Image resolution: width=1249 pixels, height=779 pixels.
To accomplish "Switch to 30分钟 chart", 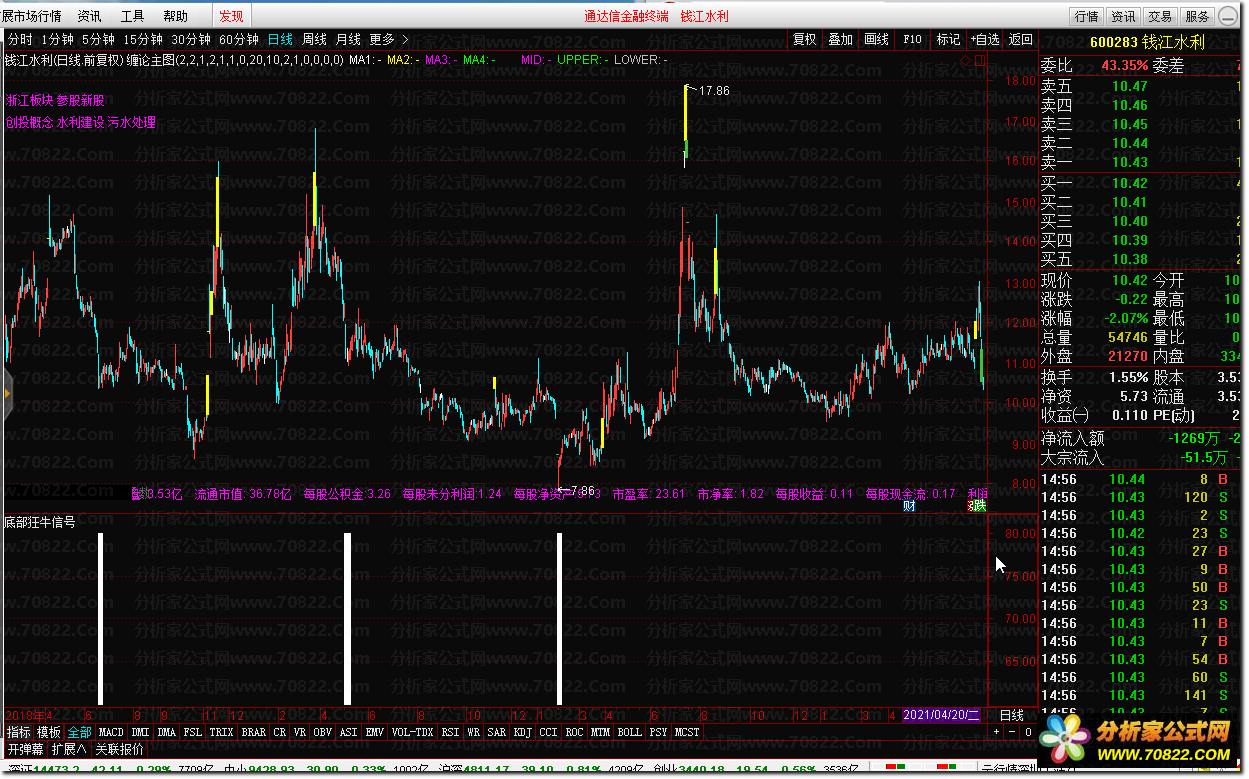I will 191,39.
